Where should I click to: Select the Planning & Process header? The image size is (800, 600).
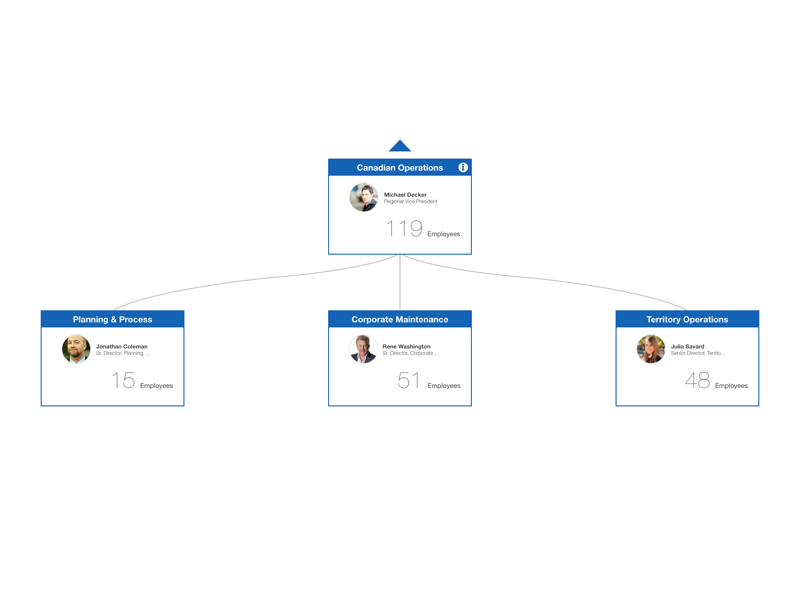tap(112, 319)
